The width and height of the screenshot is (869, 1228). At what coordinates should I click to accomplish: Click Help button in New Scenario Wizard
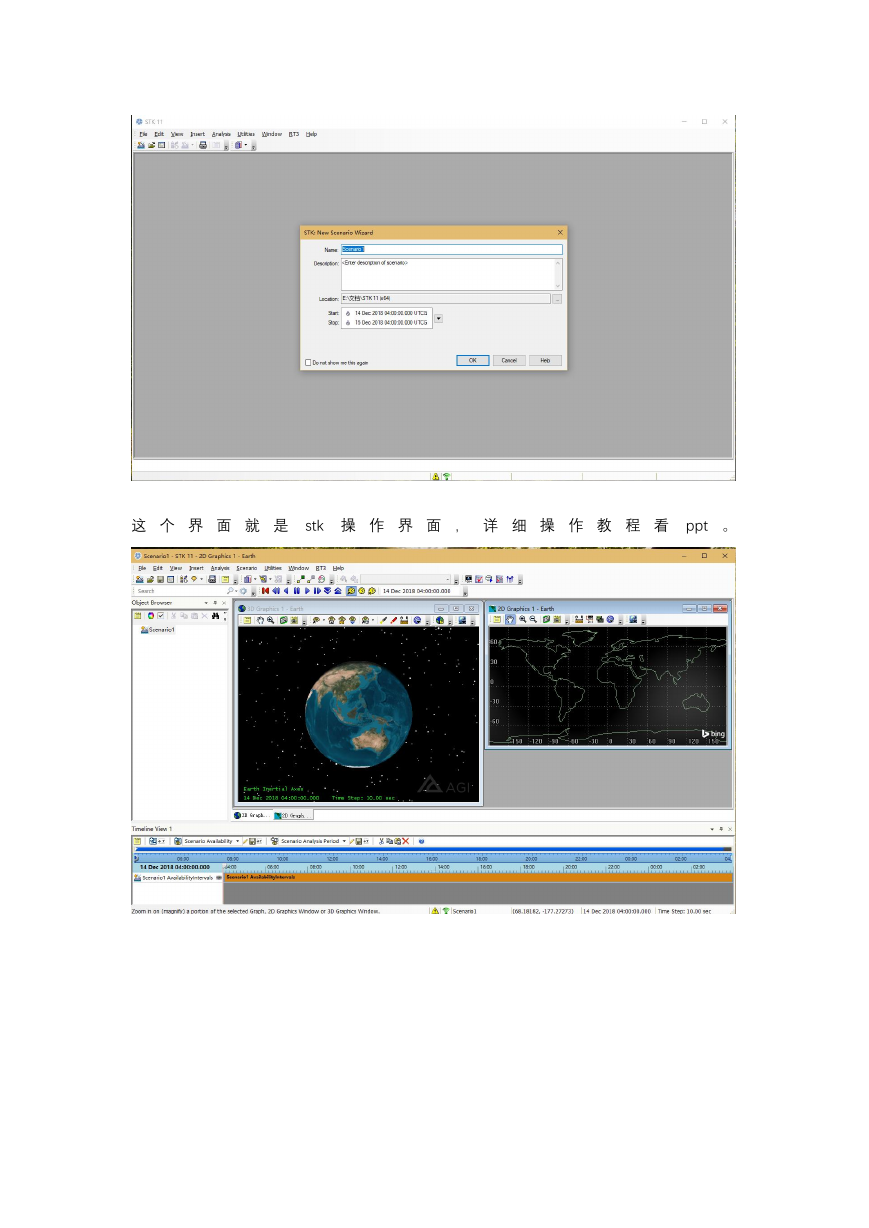tap(545, 360)
